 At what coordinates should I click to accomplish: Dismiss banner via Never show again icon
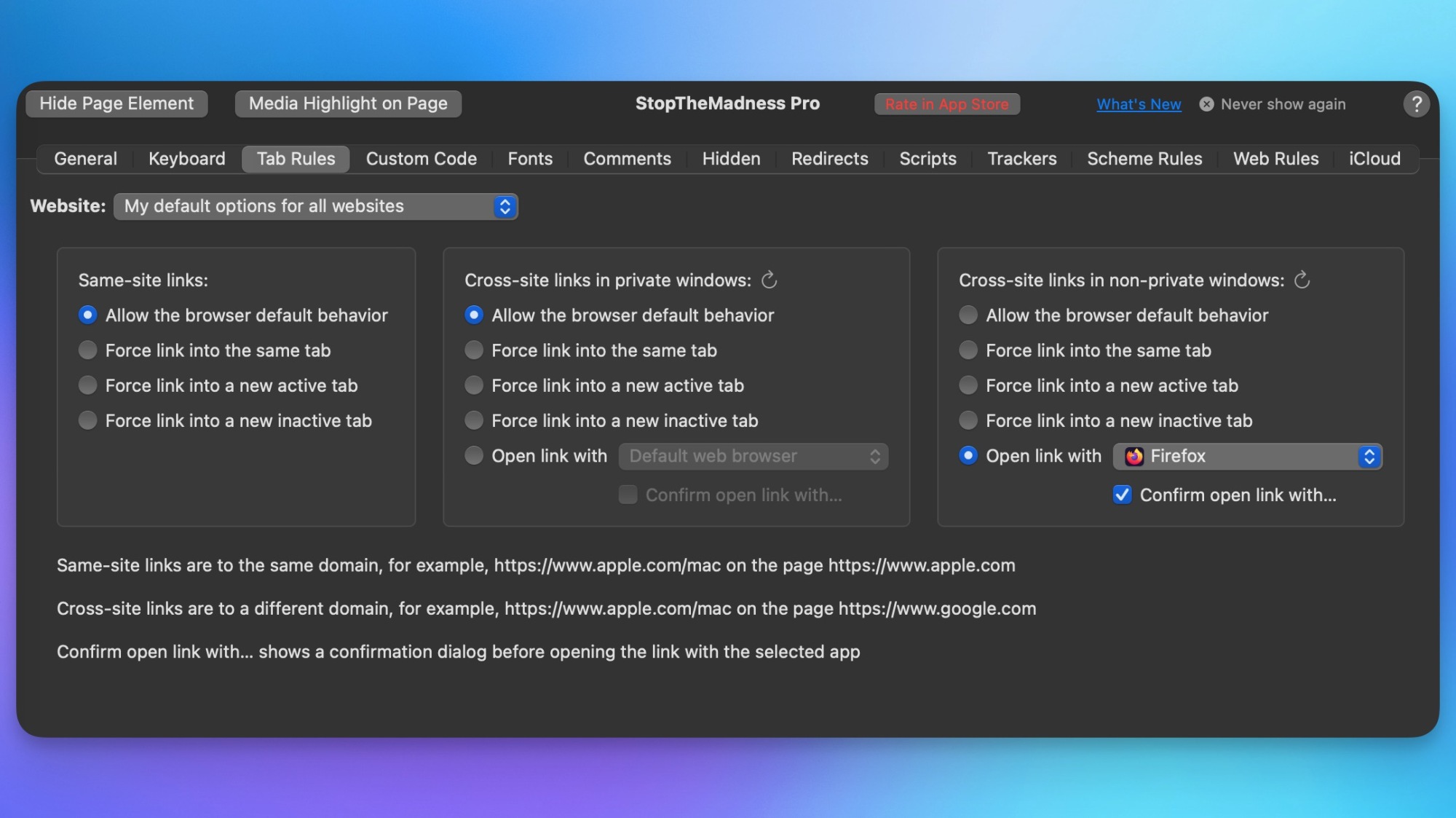(x=1206, y=104)
